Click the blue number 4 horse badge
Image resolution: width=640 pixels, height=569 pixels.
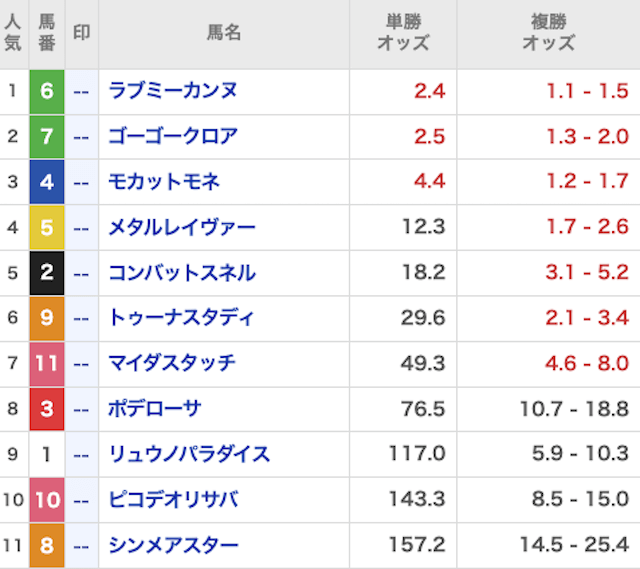pyautogui.click(x=47, y=182)
